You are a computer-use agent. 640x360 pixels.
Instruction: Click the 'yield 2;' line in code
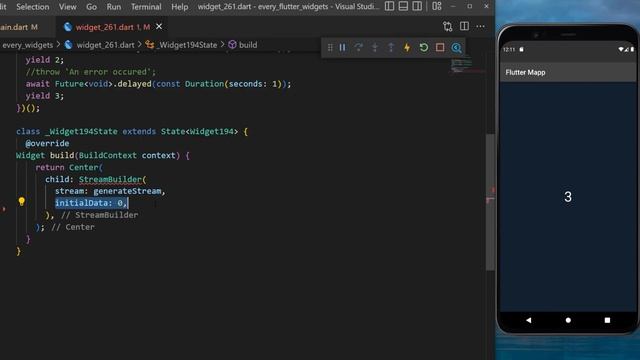point(44,60)
